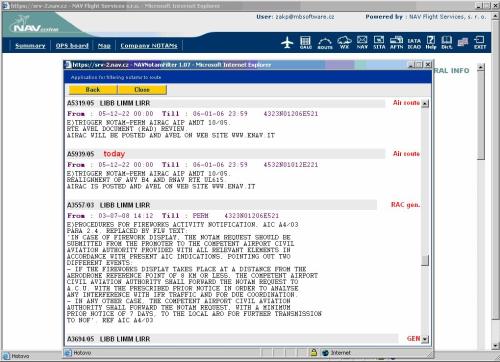Open the Summary menu link
This screenshot has width=500, height=362.
click(30, 46)
